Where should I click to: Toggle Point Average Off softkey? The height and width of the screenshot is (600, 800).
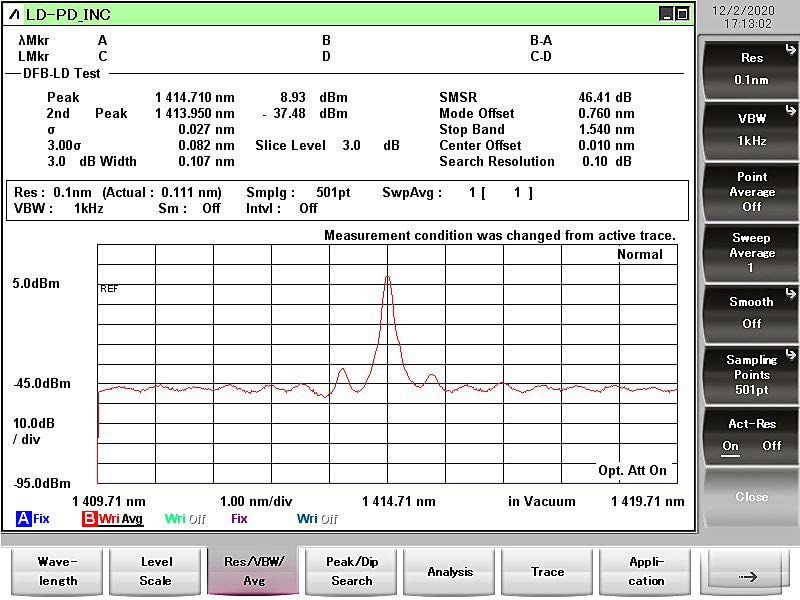(751, 191)
